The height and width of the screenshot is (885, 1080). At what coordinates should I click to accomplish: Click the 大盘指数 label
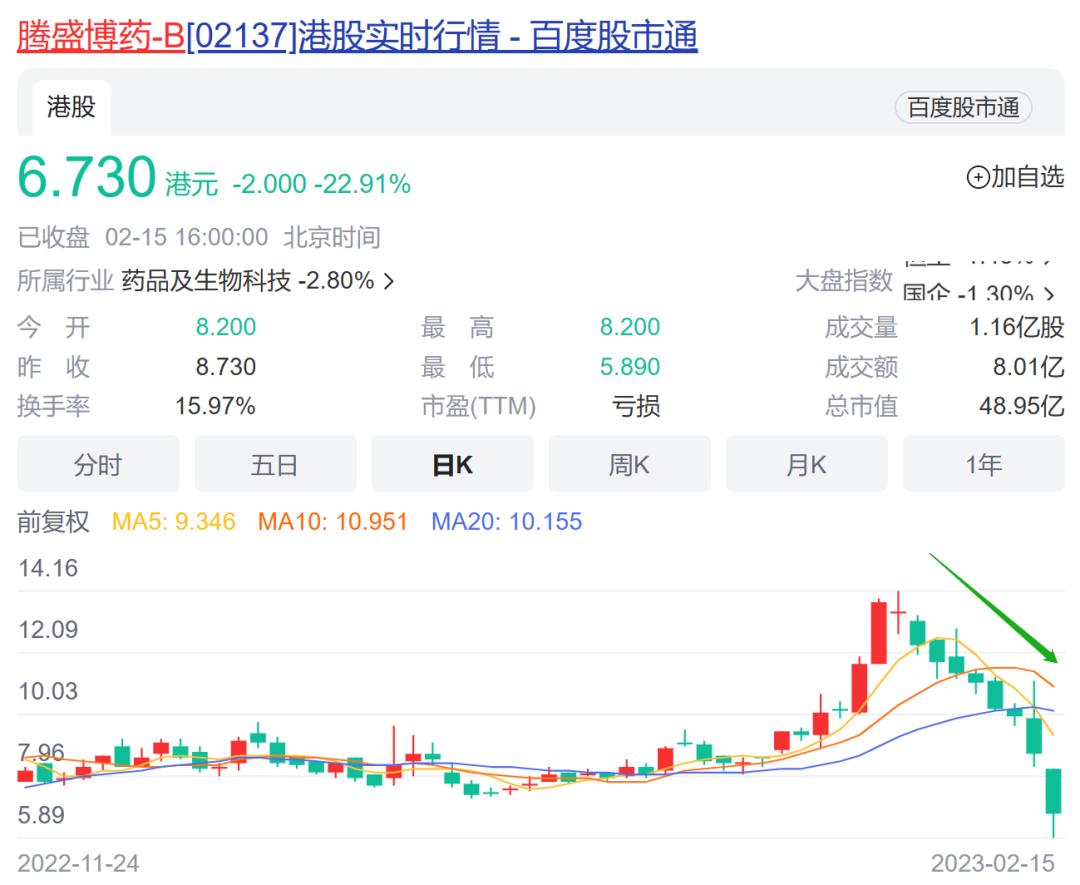[x=844, y=280]
